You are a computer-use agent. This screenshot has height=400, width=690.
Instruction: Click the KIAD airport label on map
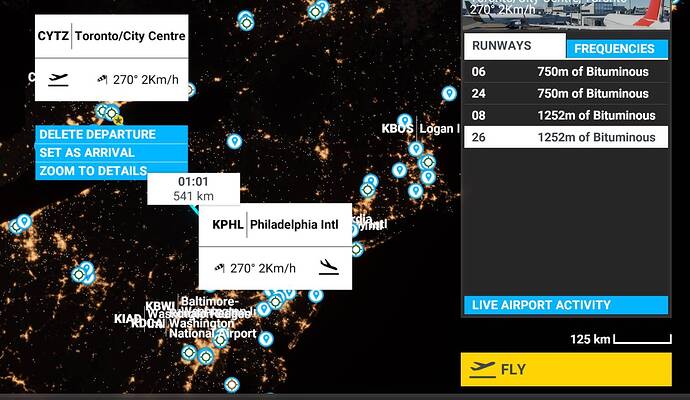click(128, 319)
